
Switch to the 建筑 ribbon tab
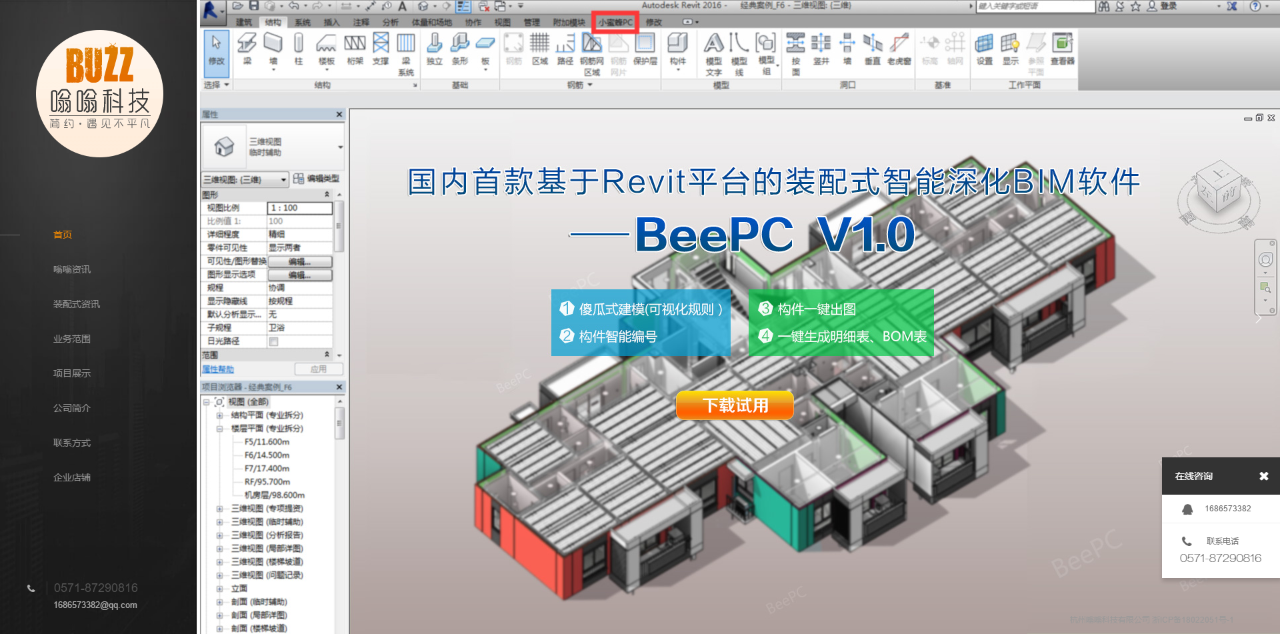pos(245,21)
